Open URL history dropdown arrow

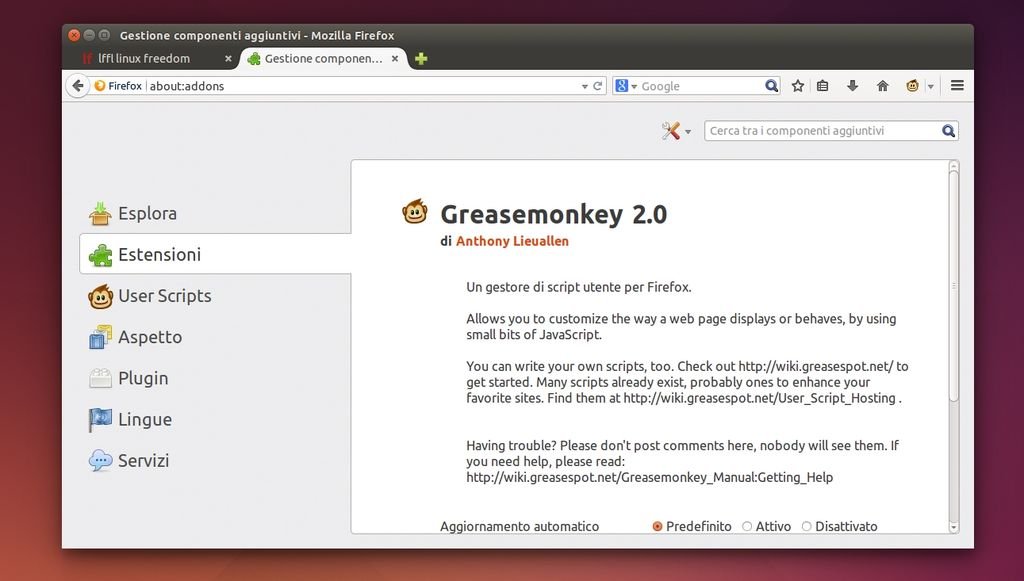point(584,86)
